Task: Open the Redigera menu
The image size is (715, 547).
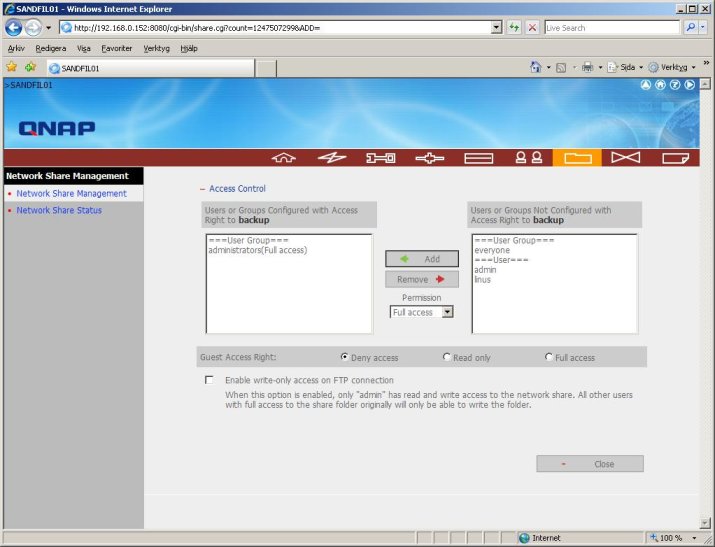Action: pos(50,47)
